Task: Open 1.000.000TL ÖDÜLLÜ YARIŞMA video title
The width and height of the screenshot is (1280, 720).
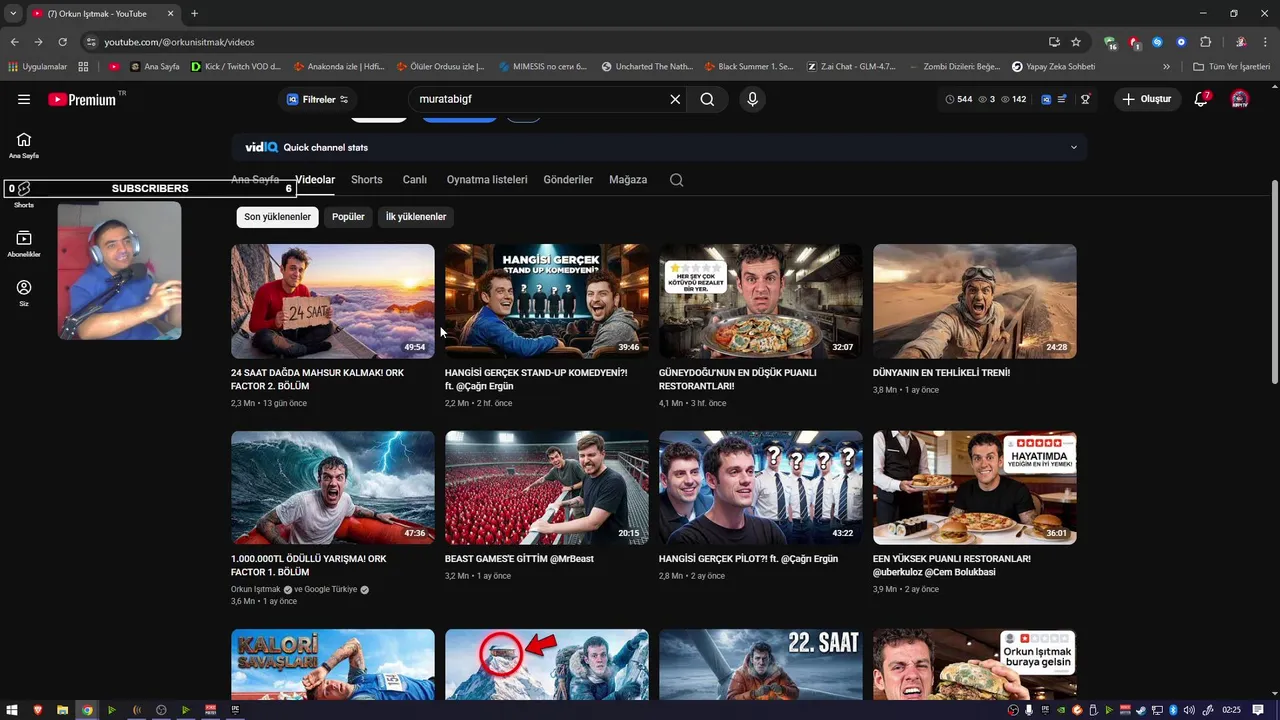Action: pyautogui.click(x=308, y=566)
